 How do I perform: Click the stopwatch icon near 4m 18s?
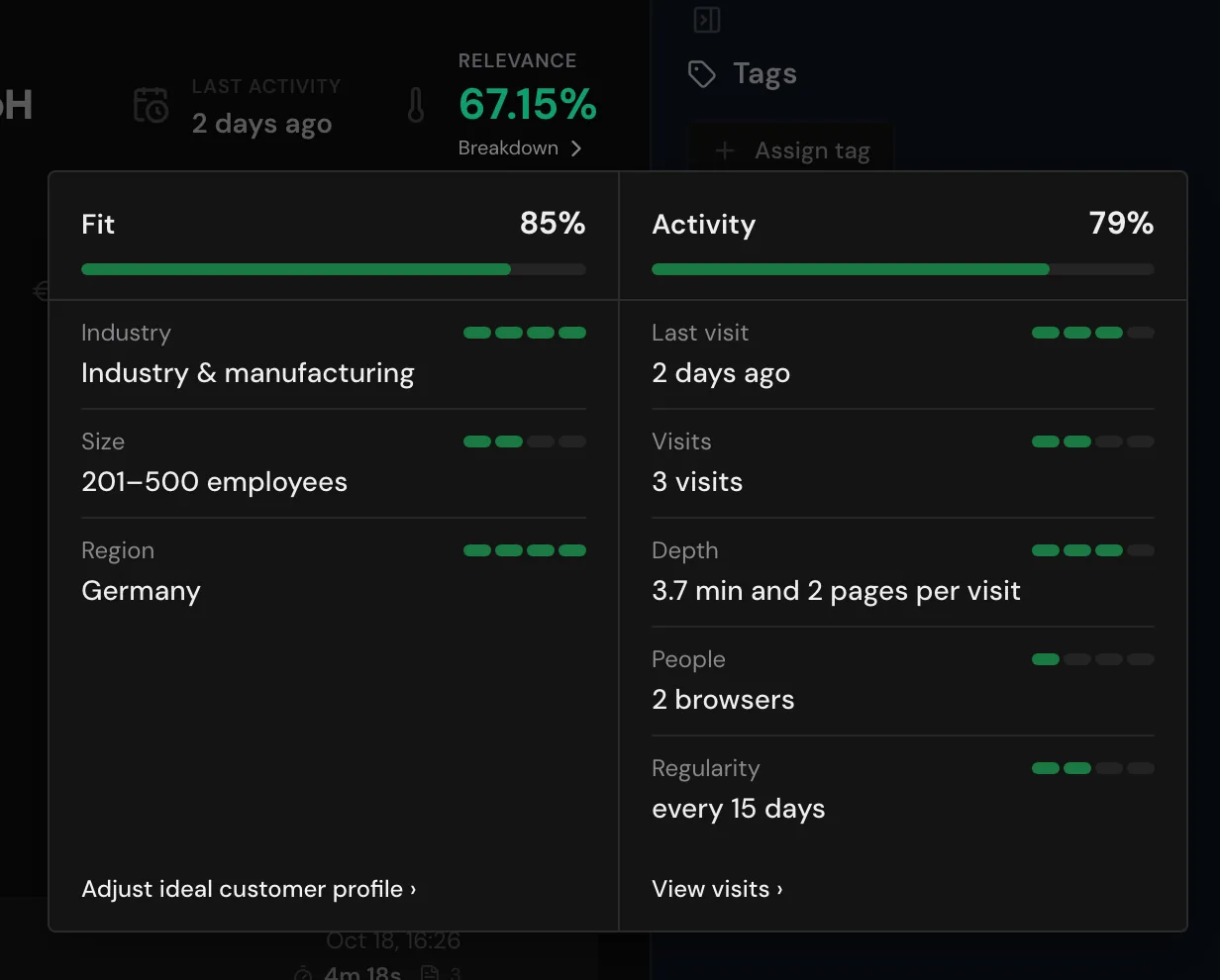(304, 974)
